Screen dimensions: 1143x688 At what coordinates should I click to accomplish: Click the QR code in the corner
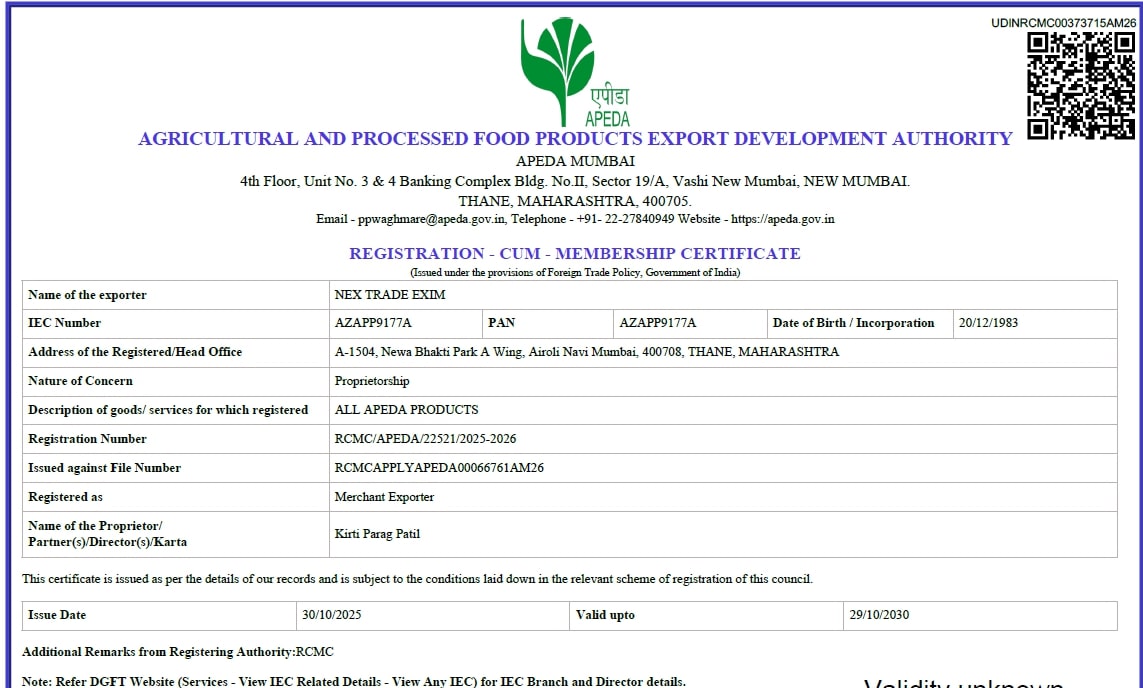click(x=1081, y=85)
